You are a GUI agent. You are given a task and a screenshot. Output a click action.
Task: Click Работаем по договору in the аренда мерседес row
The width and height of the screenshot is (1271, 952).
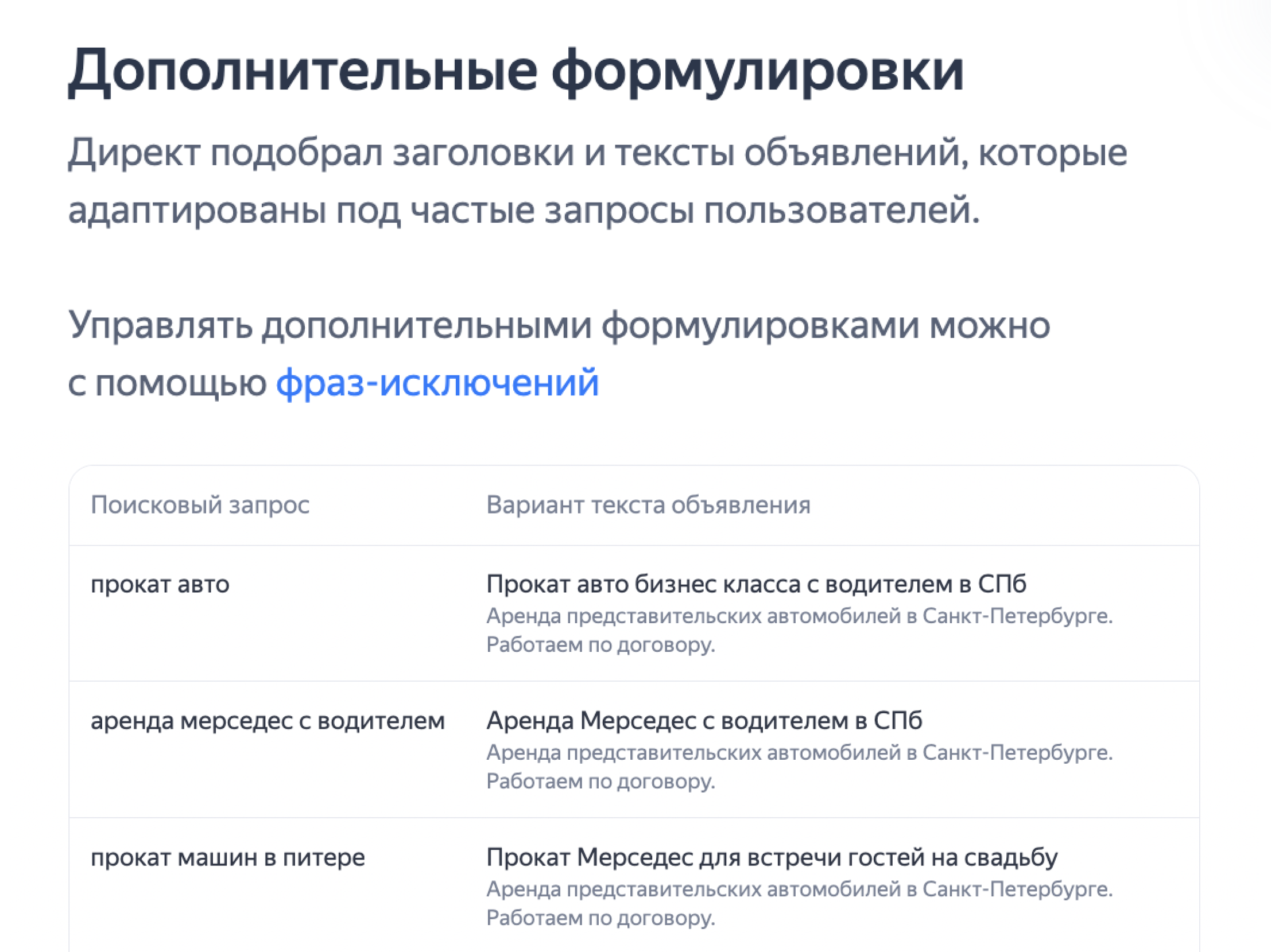click(x=600, y=782)
